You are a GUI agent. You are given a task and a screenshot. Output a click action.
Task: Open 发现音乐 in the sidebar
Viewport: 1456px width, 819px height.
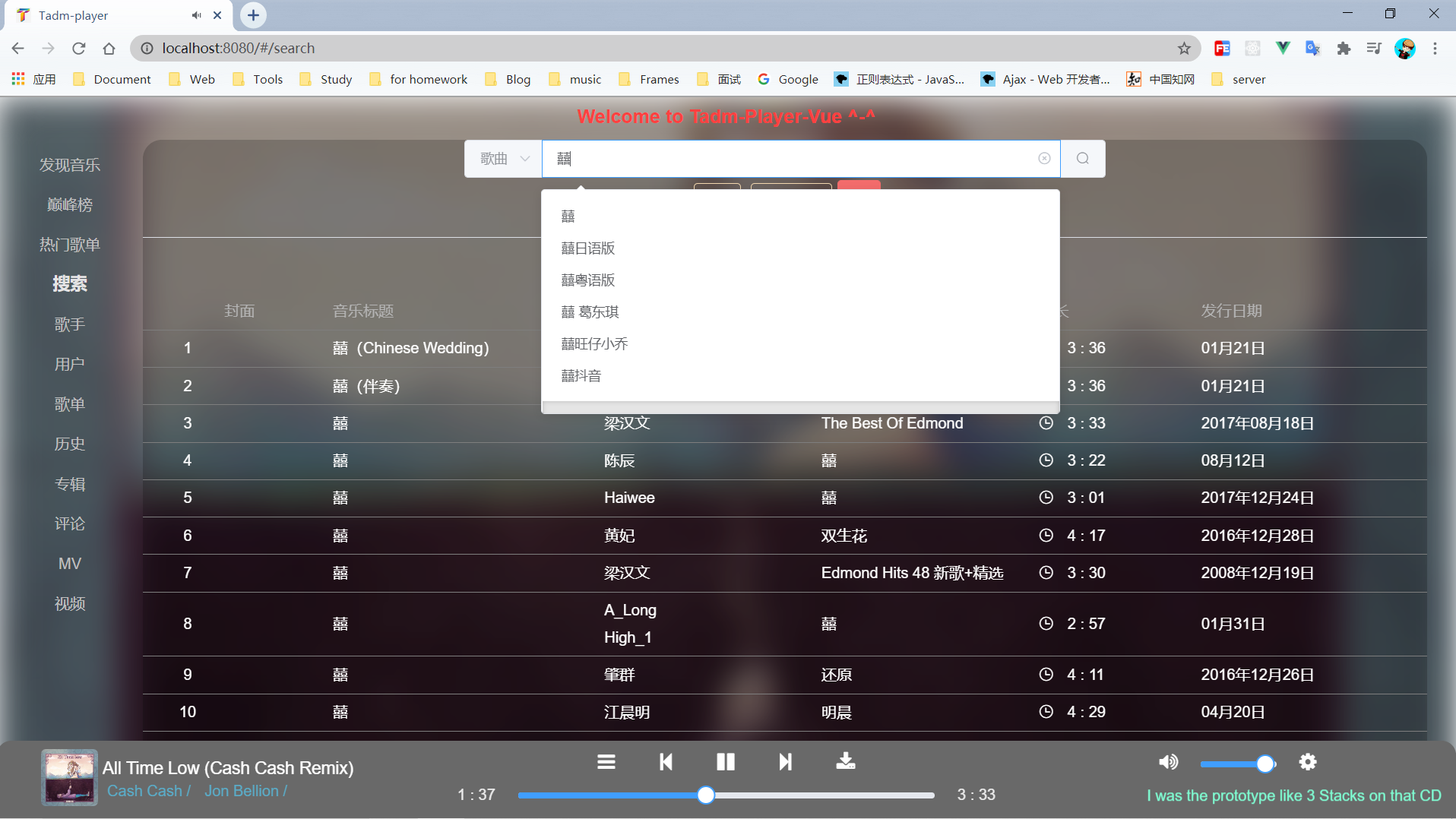coord(70,165)
